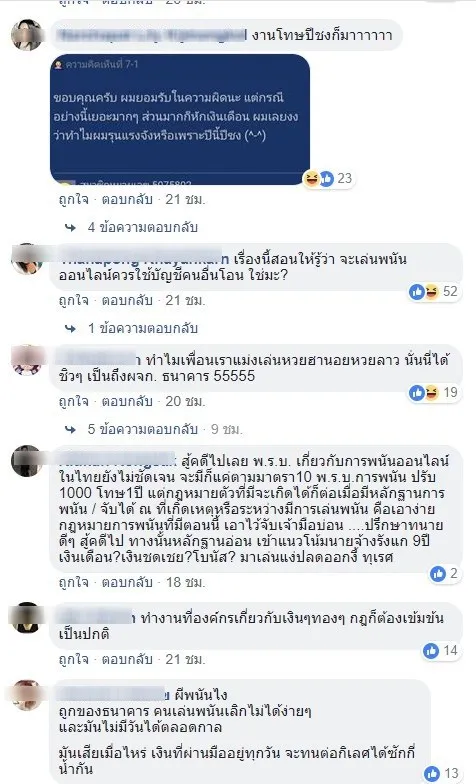
Task: Like the long comment about gambling law
Action: pyautogui.click(x=74, y=582)
